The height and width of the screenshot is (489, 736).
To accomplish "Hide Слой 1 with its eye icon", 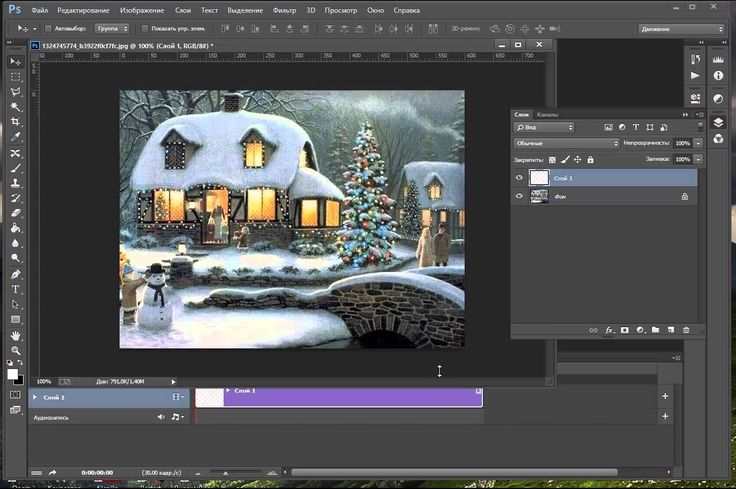I will point(519,178).
